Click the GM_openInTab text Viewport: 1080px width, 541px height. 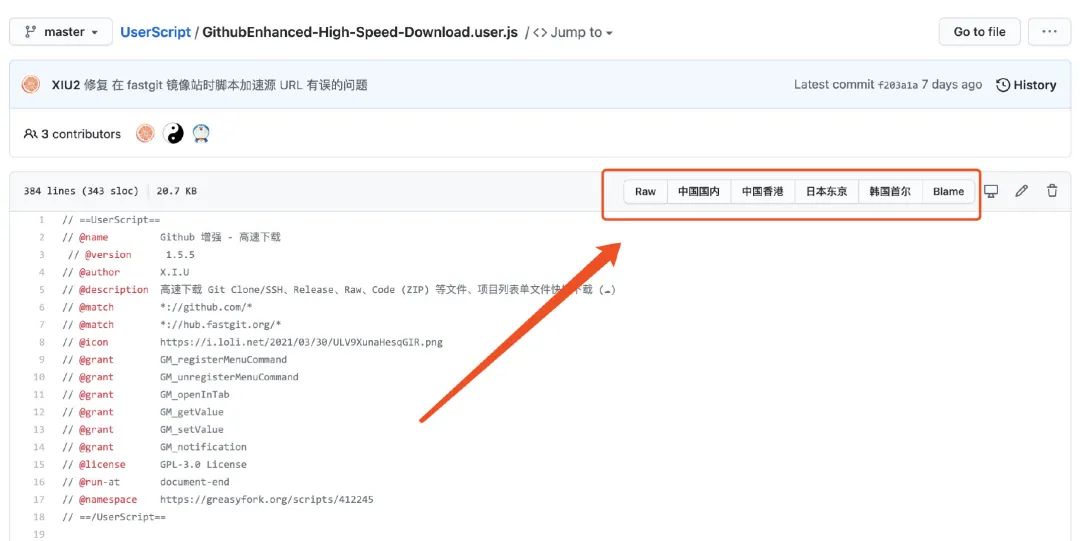[194, 395]
